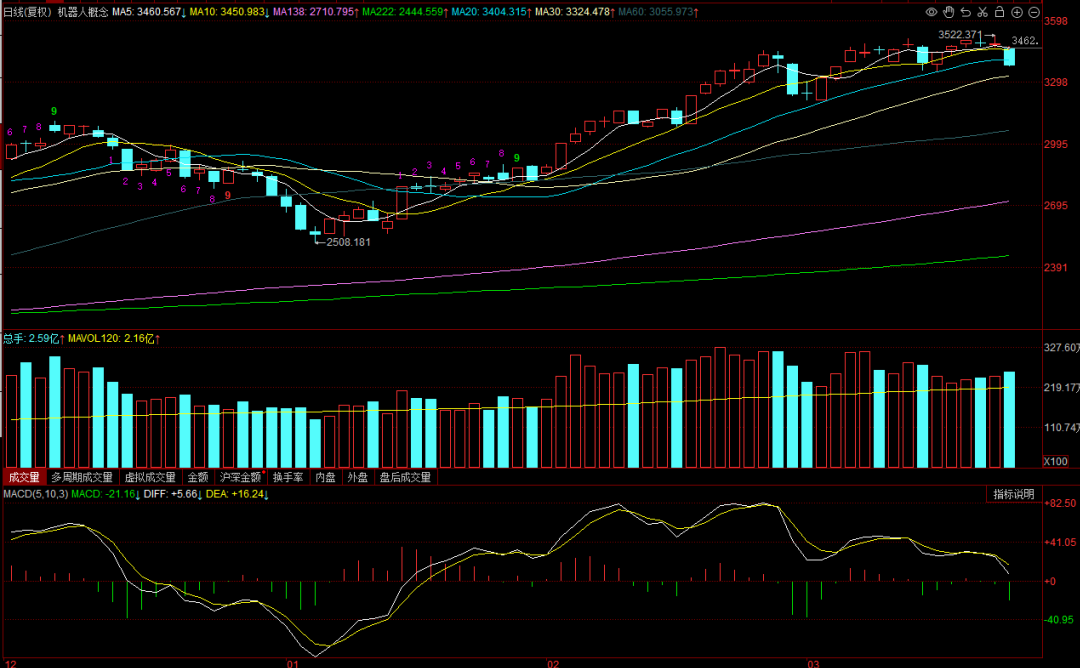Select the 换手率 tab
1080x668 pixels.
click(x=288, y=477)
